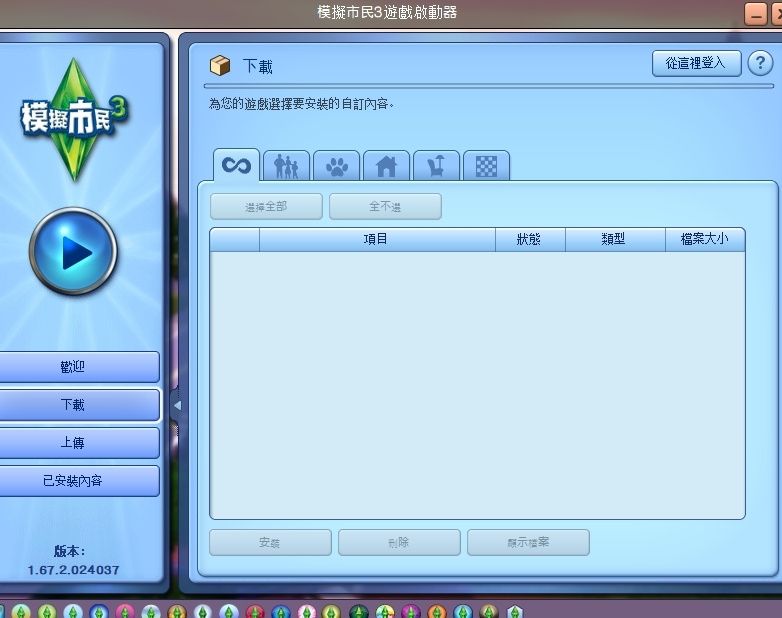
Task: Switch to the all-content infinity tab
Action: 236,165
